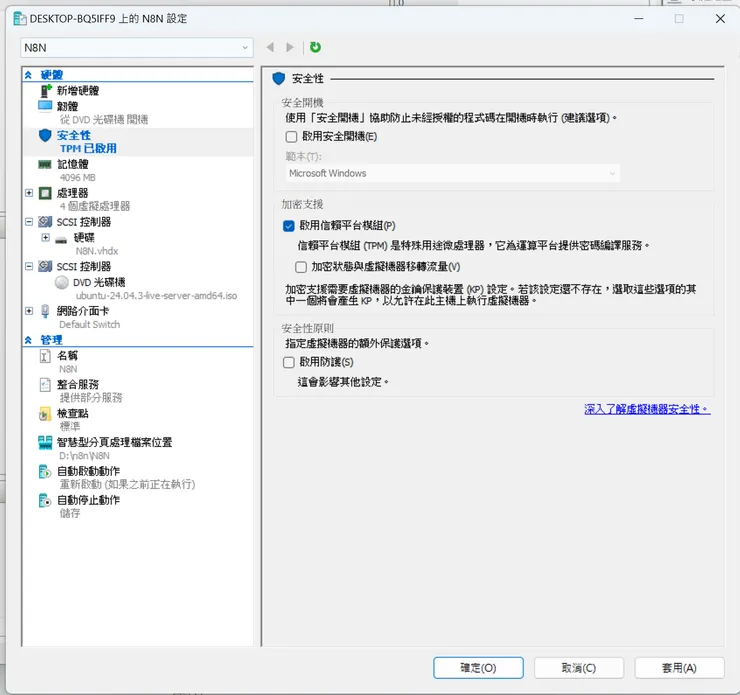Collapse the Management (管理) section
This screenshot has width=740, height=695.
(x=28, y=340)
